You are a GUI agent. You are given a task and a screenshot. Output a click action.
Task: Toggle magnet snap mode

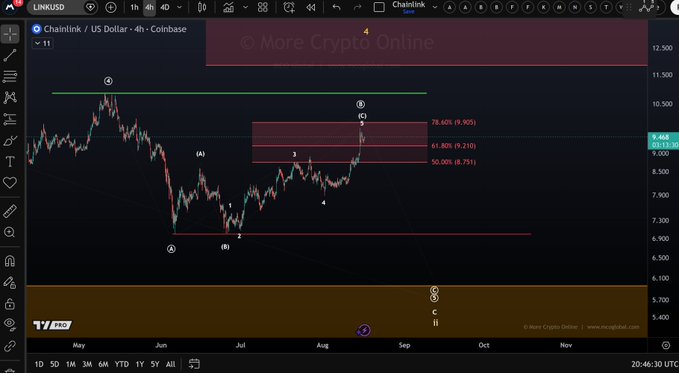(10, 261)
